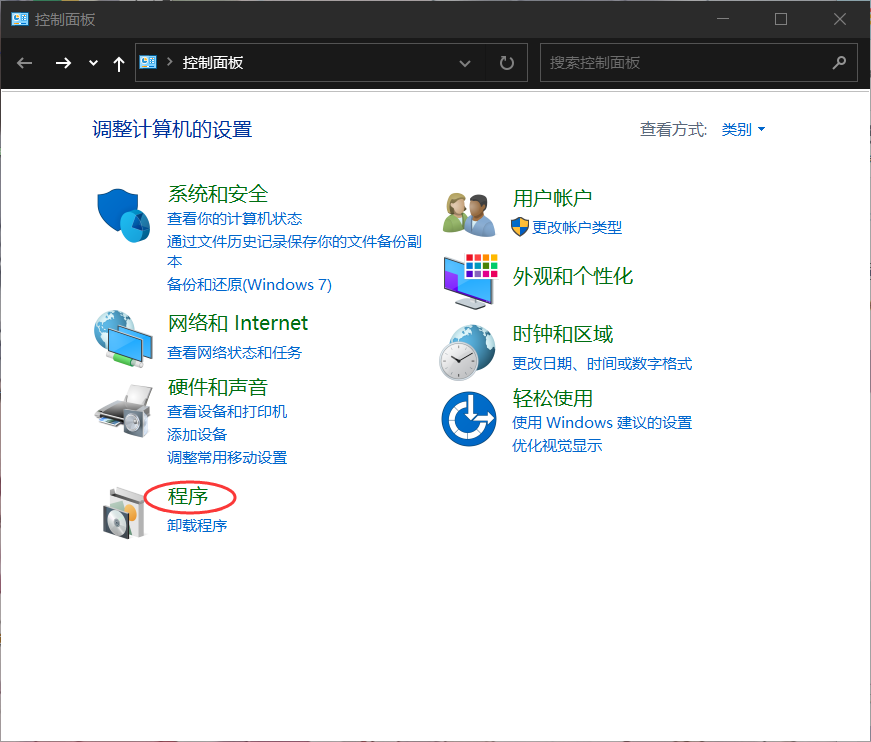The image size is (871, 742).
Task: Open the 用户帐户 people icon
Action: 469,214
